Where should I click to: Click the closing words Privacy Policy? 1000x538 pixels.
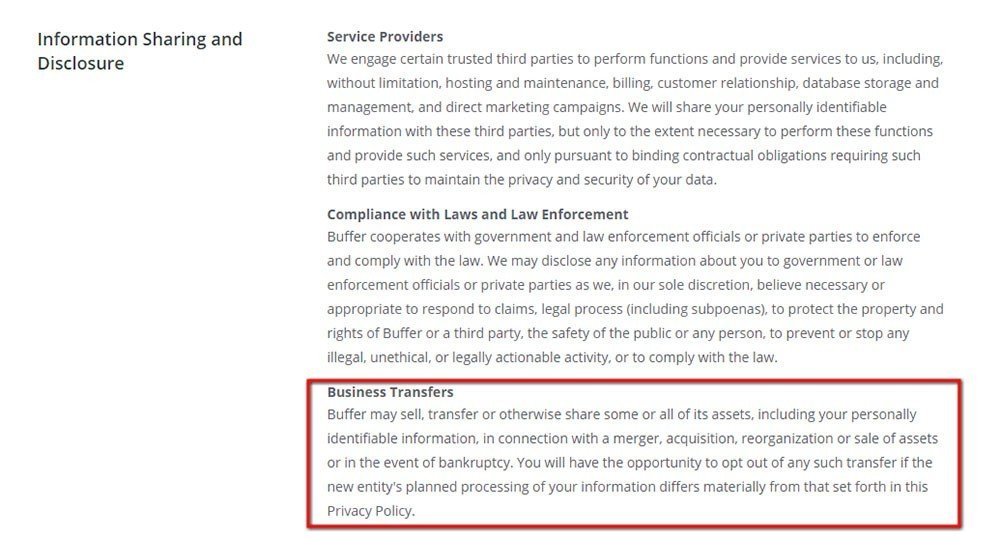[x=370, y=511]
